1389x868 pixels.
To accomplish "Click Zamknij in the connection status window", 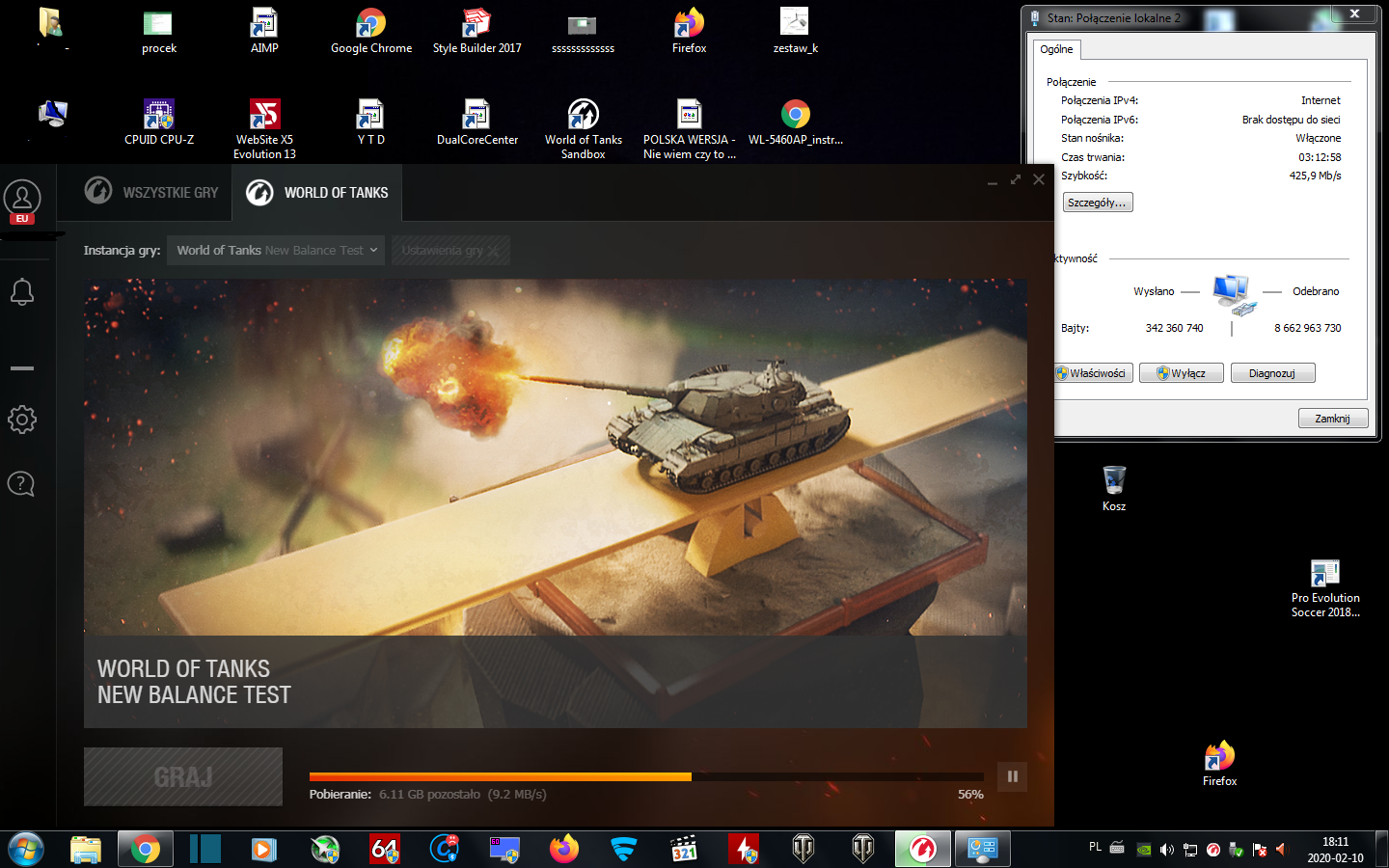I will coord(1332,419).
